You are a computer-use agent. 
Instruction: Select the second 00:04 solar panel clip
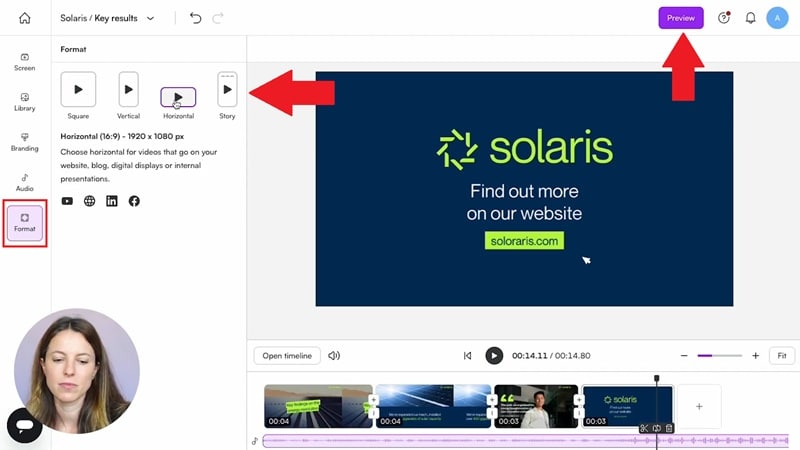click(x=433, y=406)
